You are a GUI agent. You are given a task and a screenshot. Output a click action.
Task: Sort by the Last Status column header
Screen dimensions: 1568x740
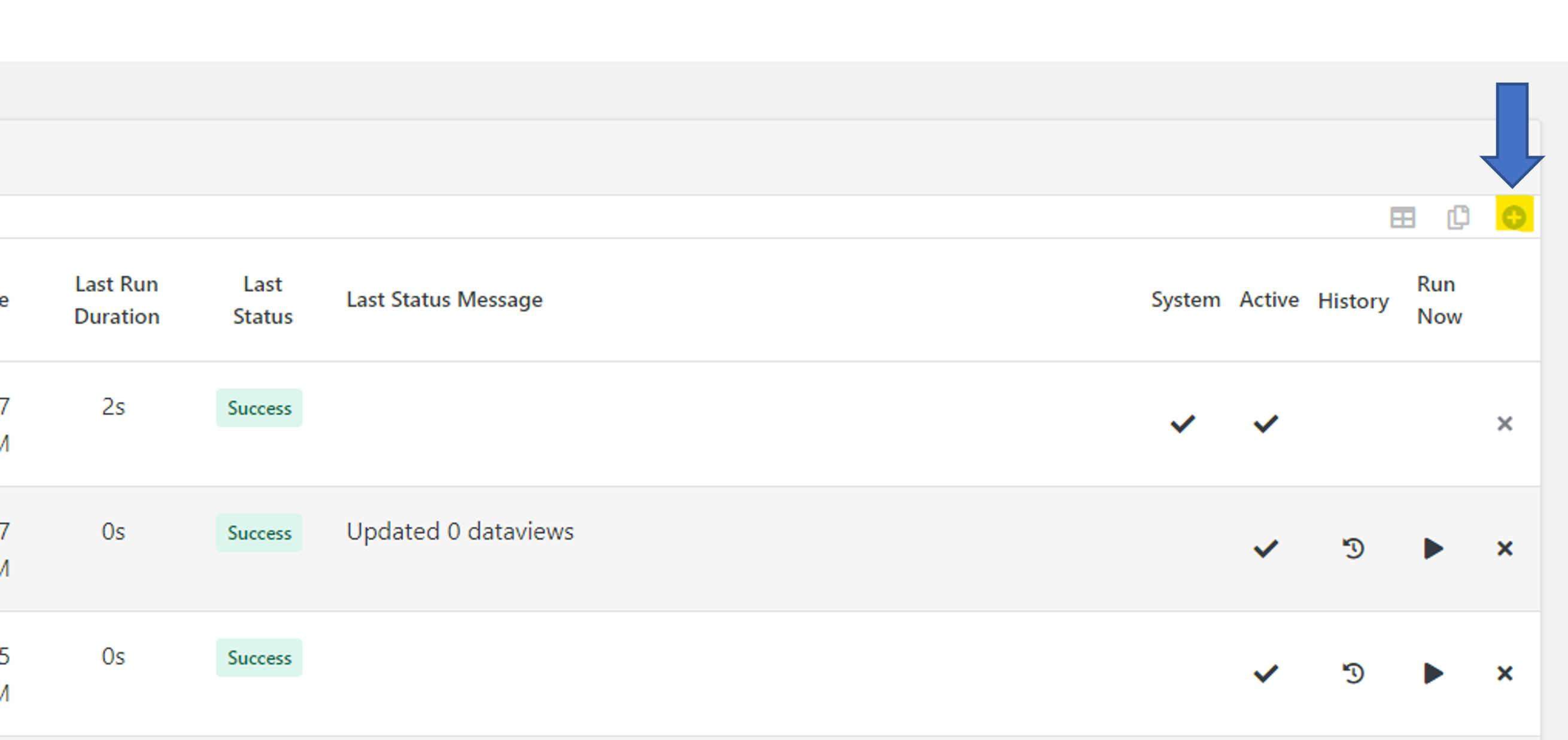tap(262, 300)
